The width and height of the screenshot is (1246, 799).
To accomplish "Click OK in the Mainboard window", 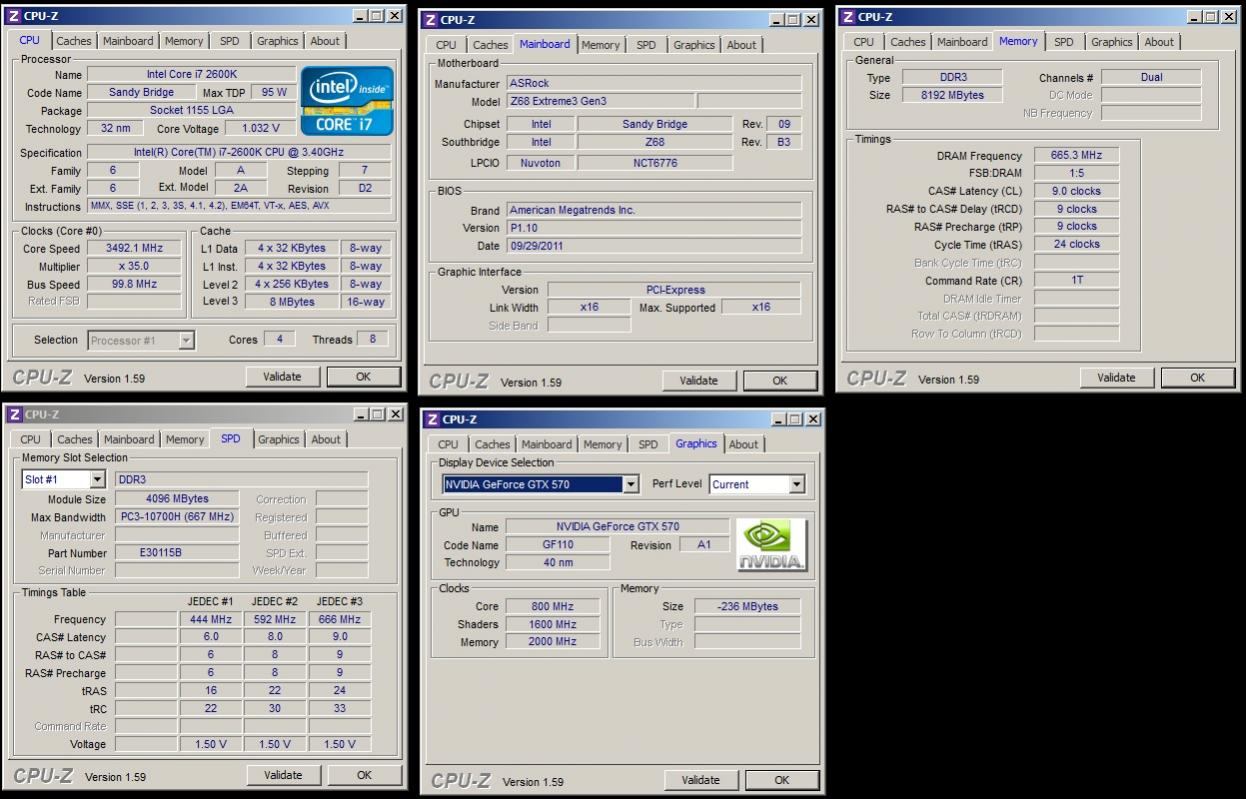I will coord(780,380).
